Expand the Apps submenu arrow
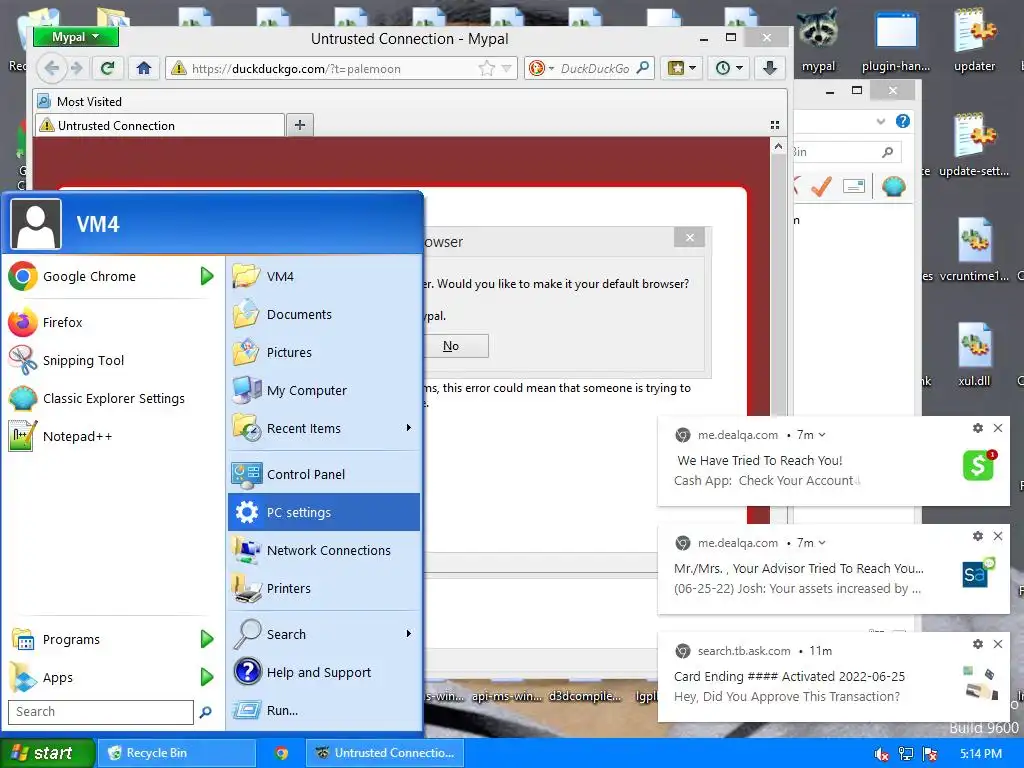 coord(207,677)
